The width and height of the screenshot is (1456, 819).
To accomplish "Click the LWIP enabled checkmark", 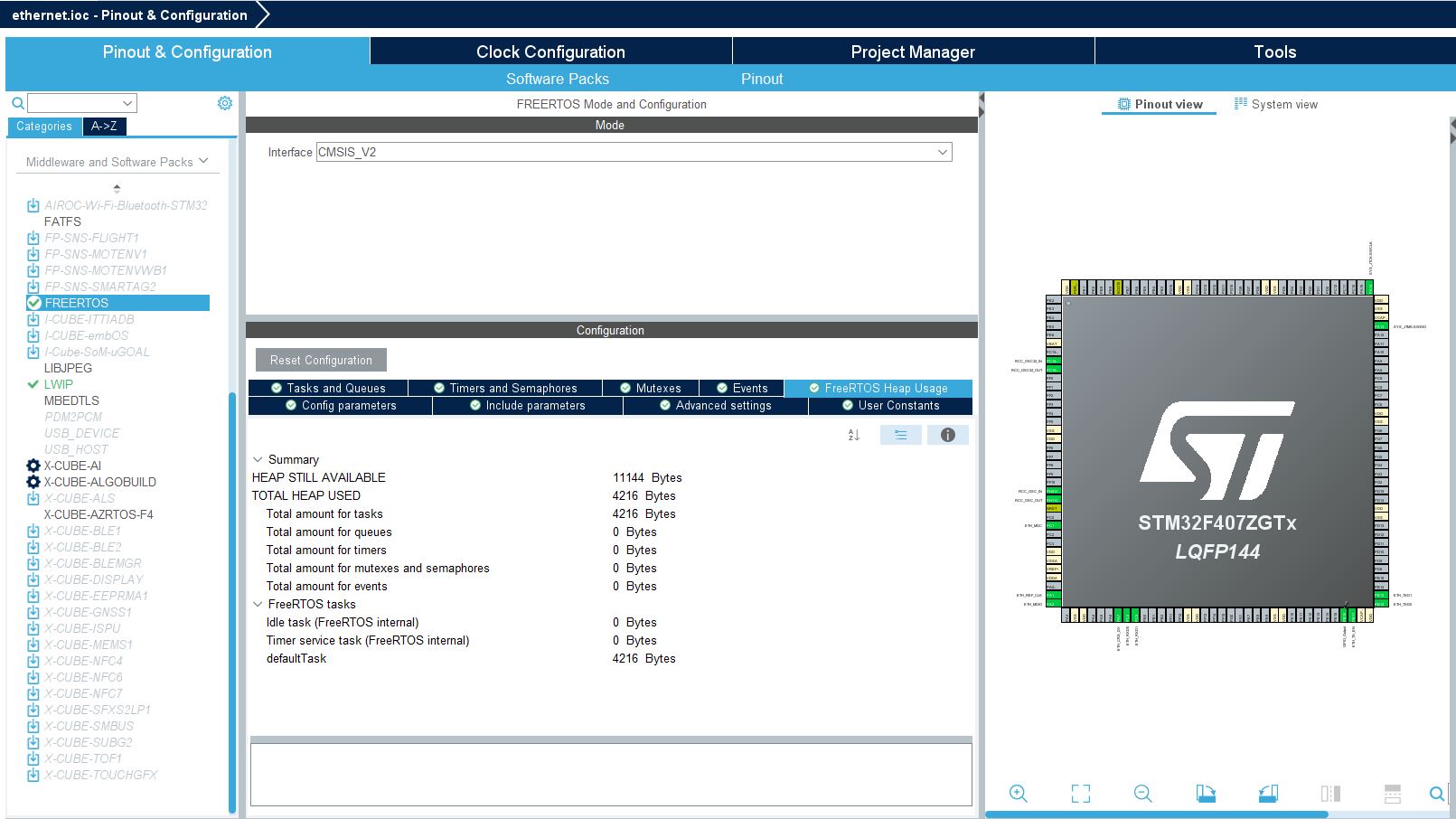I will click(33, 384).
